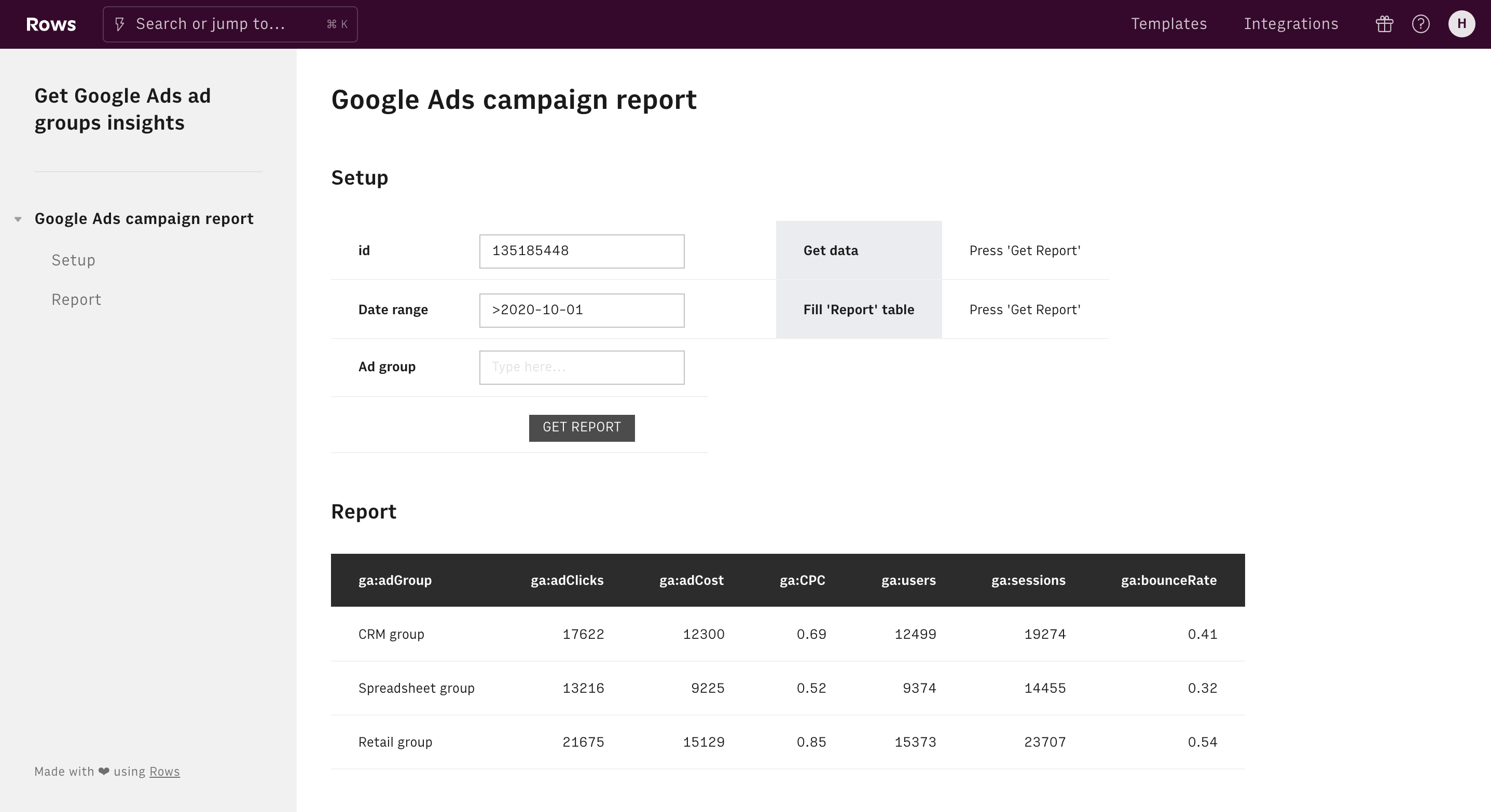Select Google Ads campaign report in sidebar
This screenshot has width=1491, height=812.
[144, 219]
